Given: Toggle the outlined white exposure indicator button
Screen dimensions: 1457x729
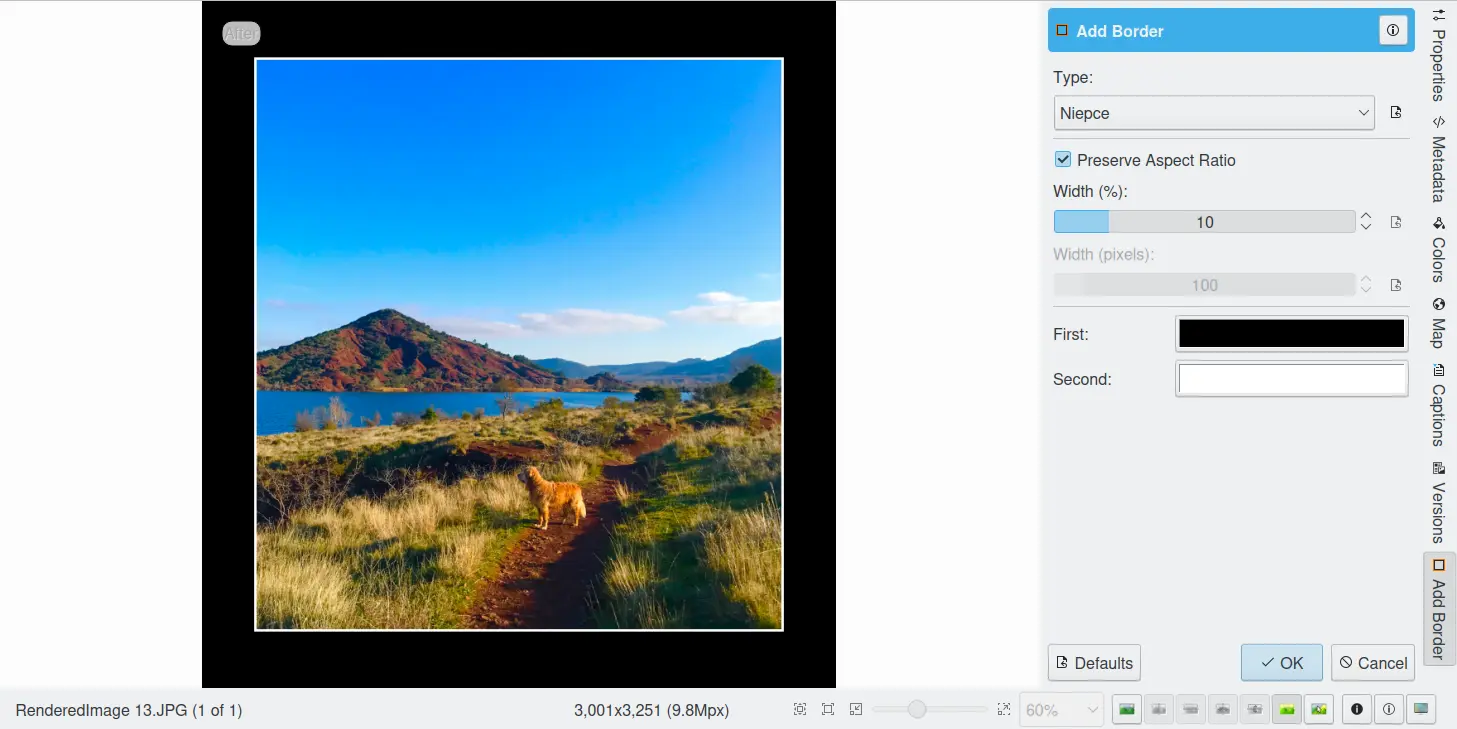Looking at the screenshot, I should [1389, 709].
